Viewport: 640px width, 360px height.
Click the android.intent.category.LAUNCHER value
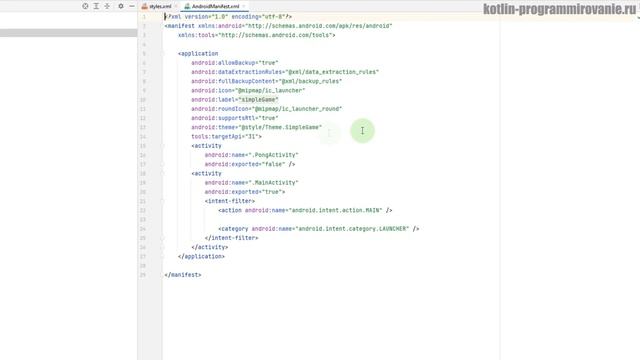[352, 229]
